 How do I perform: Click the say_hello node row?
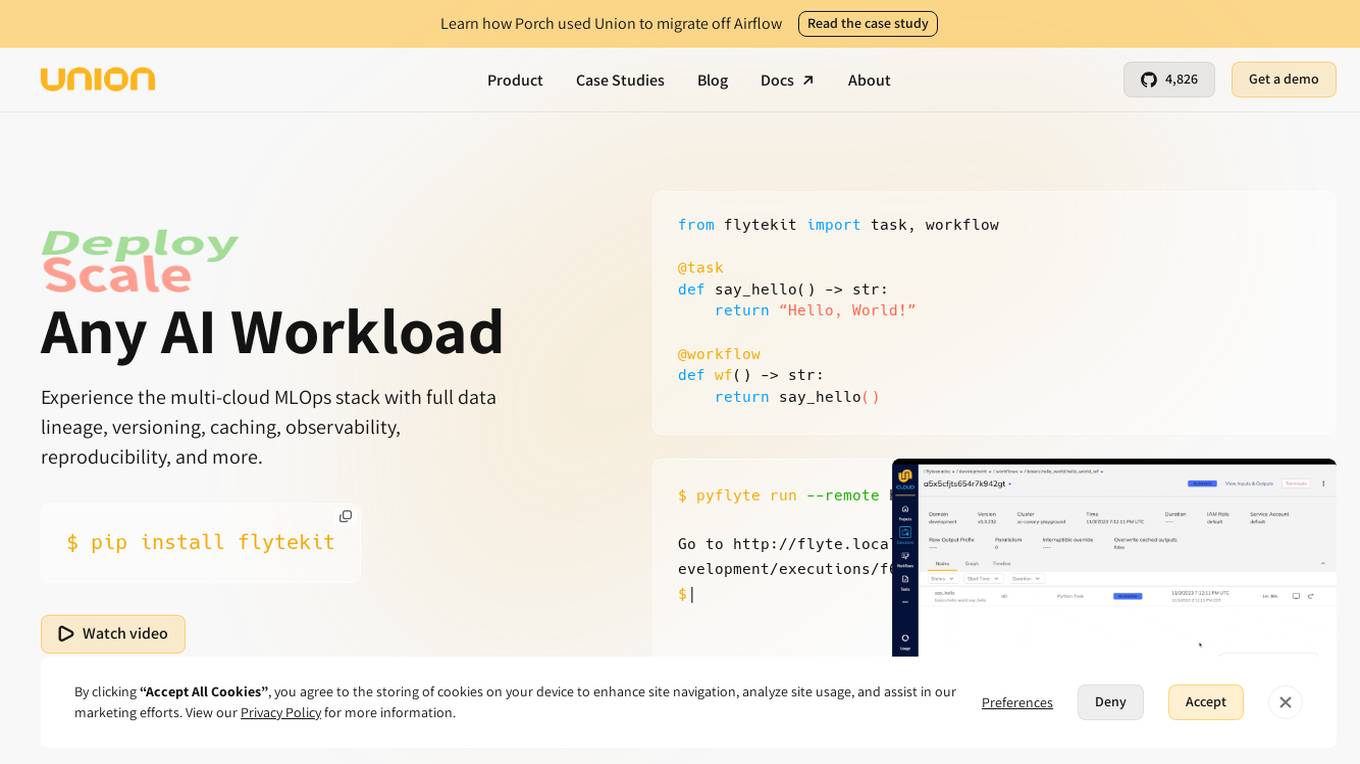point(1126,596)
